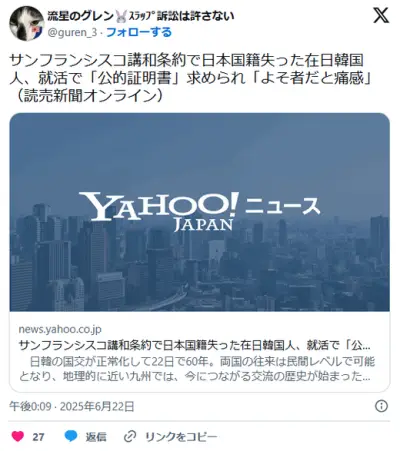Open the X logo icon
Viewport: 400px width, 451px height.
[x=381, y=16]
